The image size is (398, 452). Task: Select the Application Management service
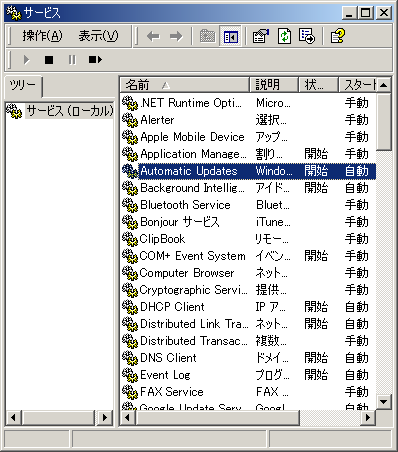pyautogui.click(x=248, y=154)
